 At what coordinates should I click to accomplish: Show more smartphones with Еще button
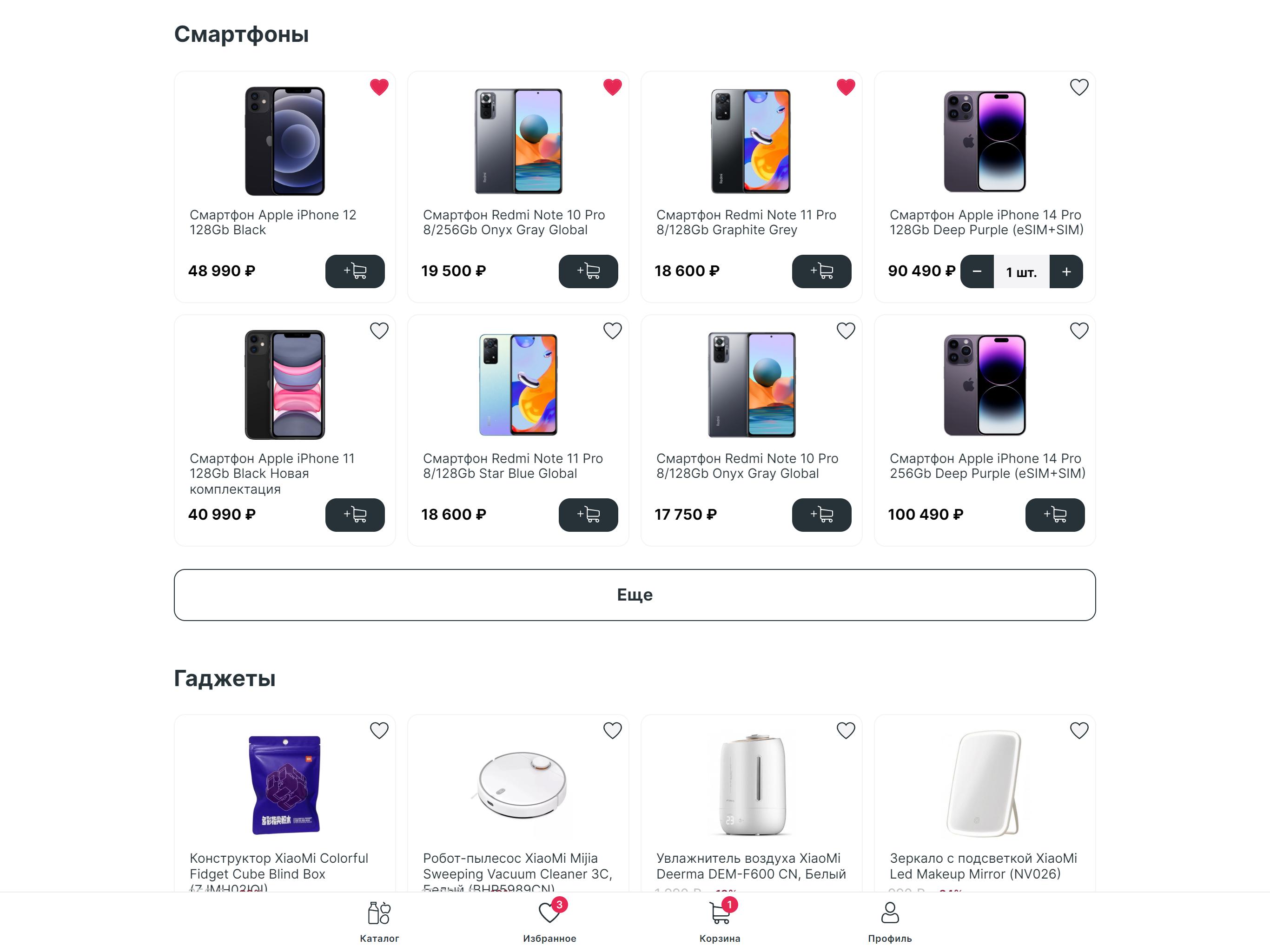[635, 594]
